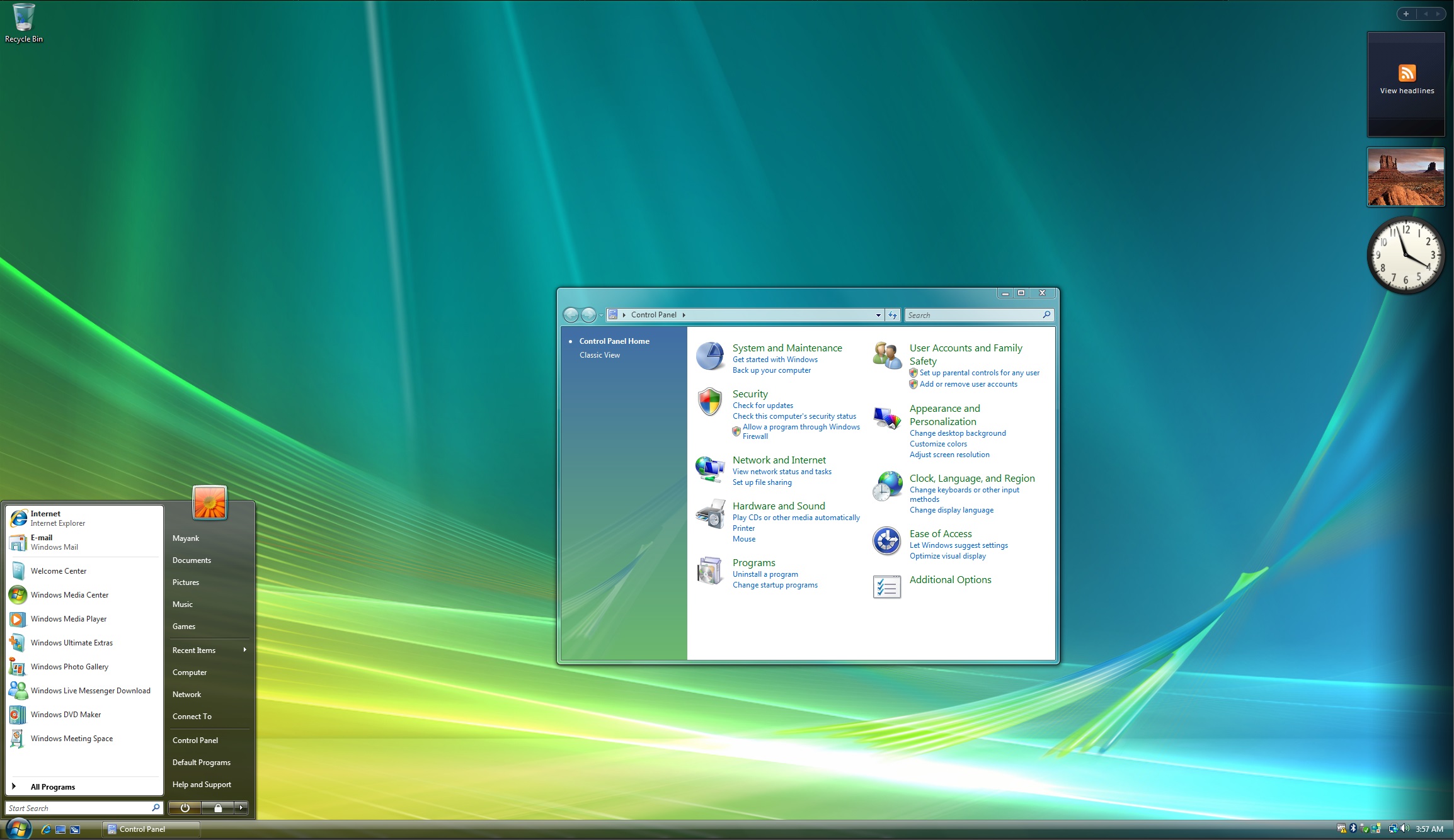
Task: Open the Bluetooth icon in the notification area
Action: (1353, 829)
